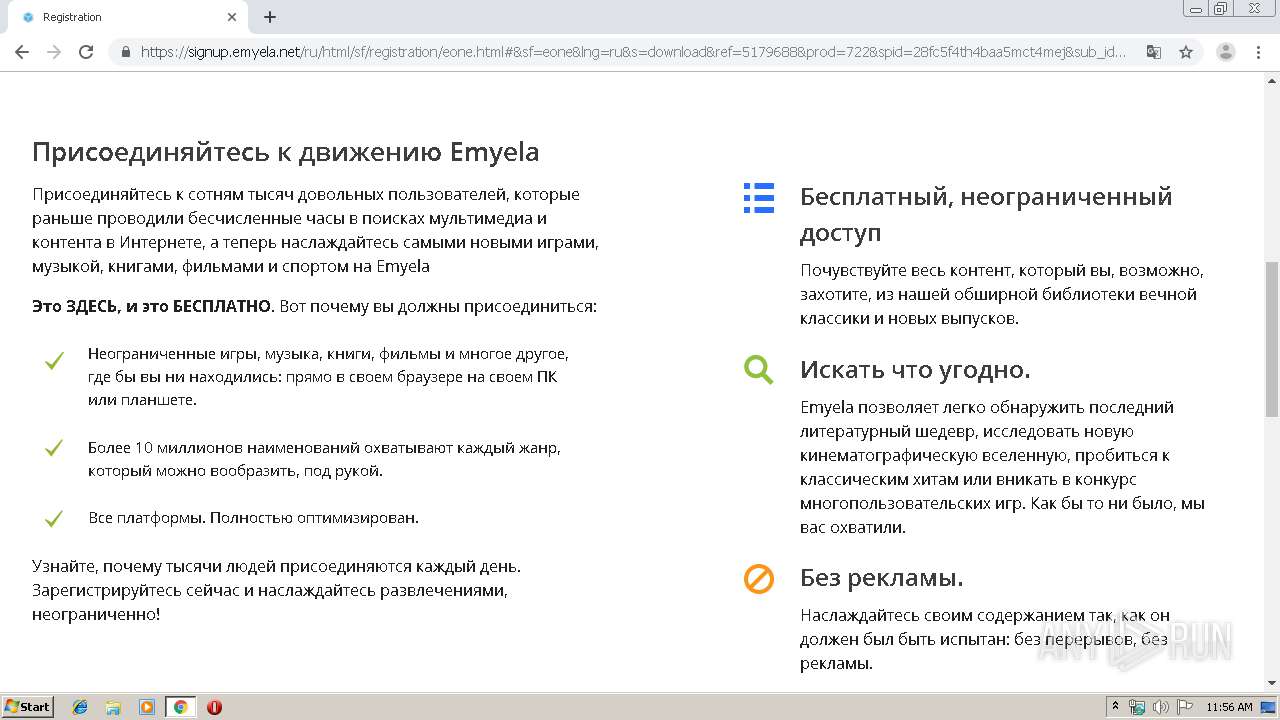Click the address bar URL
This screenshot has height=720, width=1280.
tap(633, 52)
